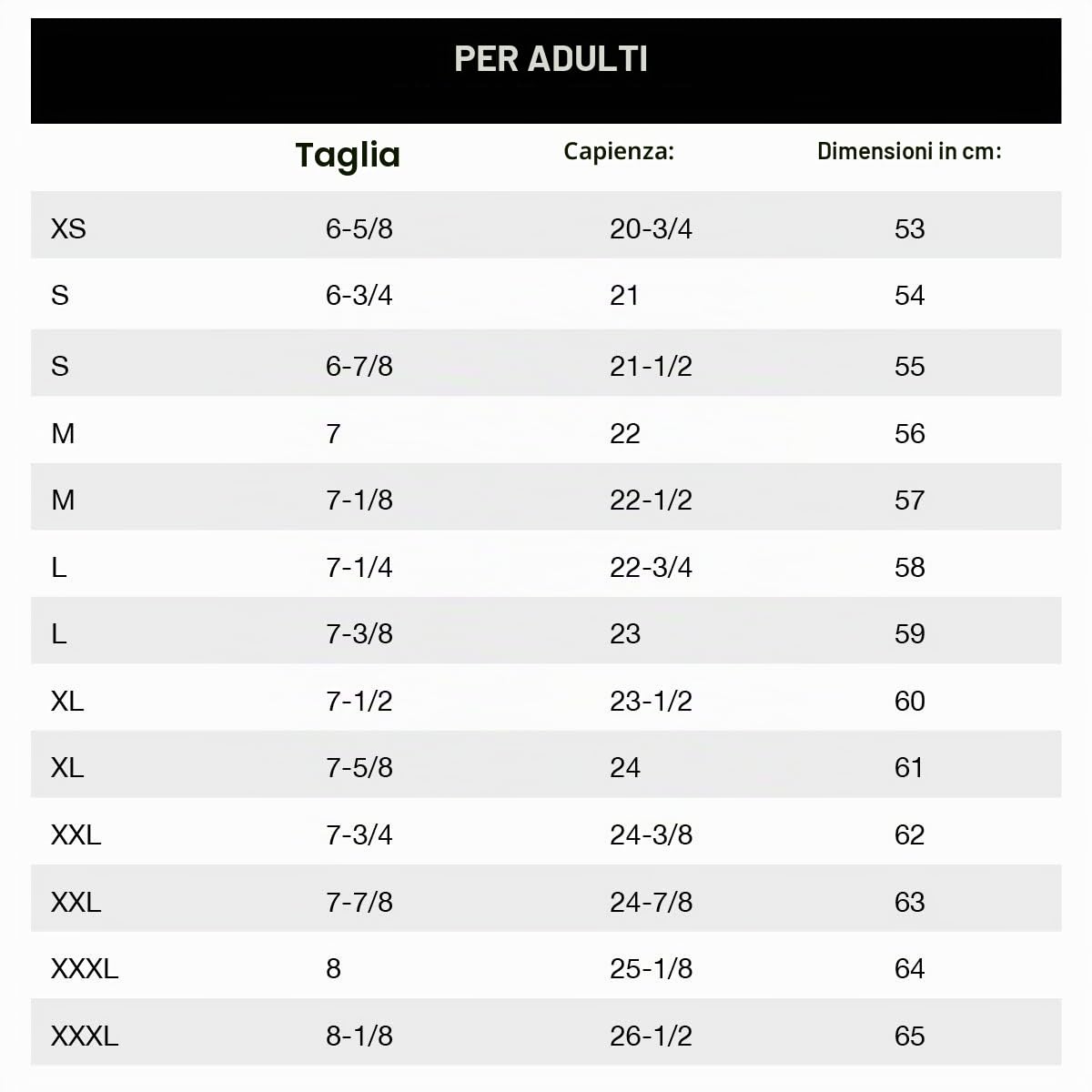Click the 22-1/2 capacity value
Image resolution: width=1092 pixels, height=1092 pixels.
(x=651, y=500)
